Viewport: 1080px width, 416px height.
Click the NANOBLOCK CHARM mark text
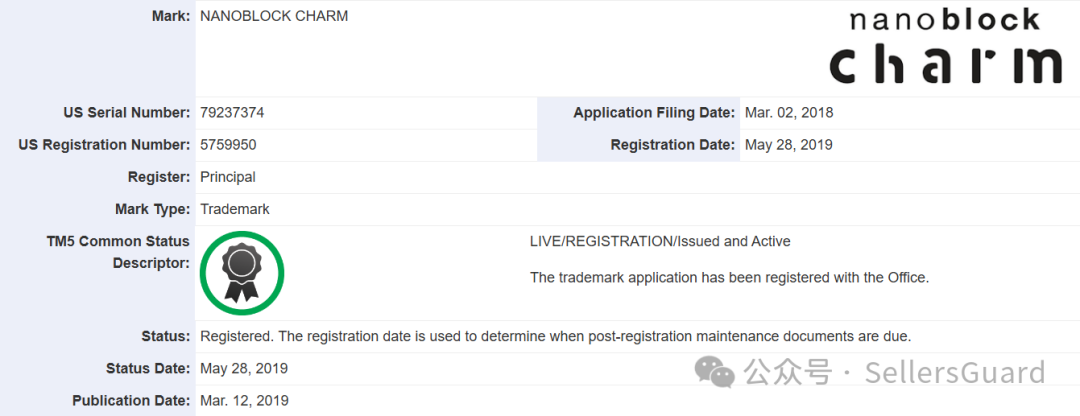click(x=274, y=17)
